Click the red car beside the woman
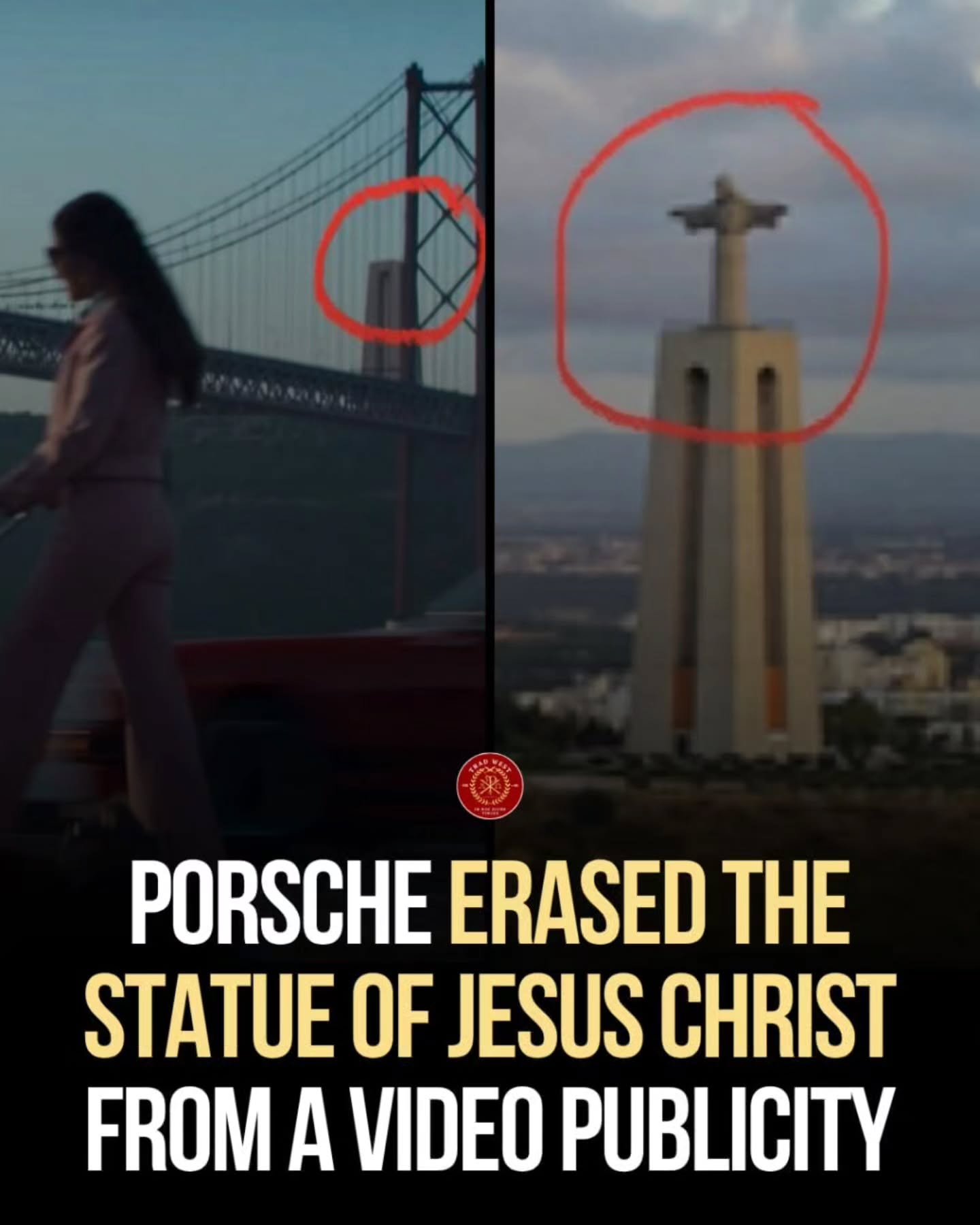Image resolution: width=980 pixels, height=1225 pixels. click(x=340, y=681)
